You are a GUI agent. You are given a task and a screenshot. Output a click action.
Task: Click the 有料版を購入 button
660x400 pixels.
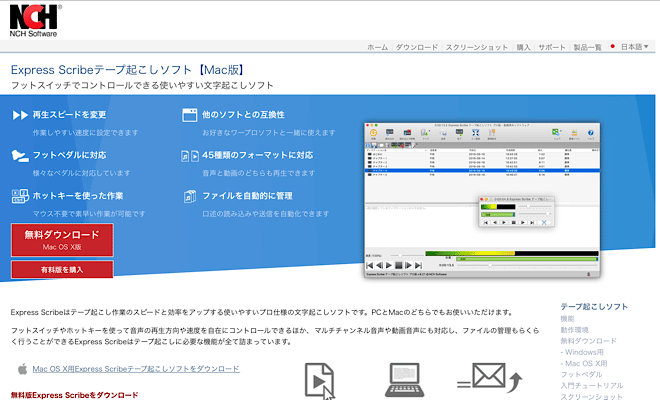tap(62, 269)
